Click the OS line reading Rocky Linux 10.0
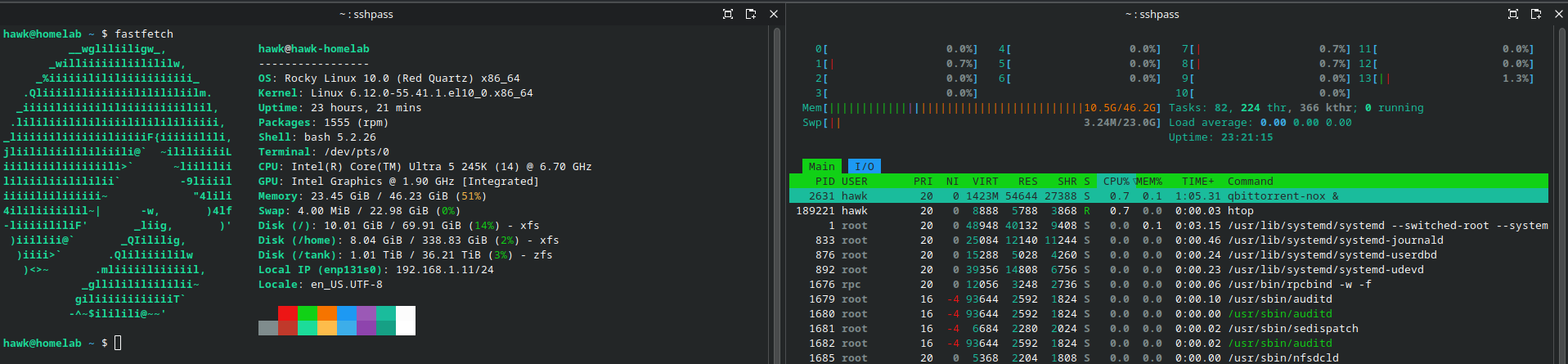 (x=389, y=78)
